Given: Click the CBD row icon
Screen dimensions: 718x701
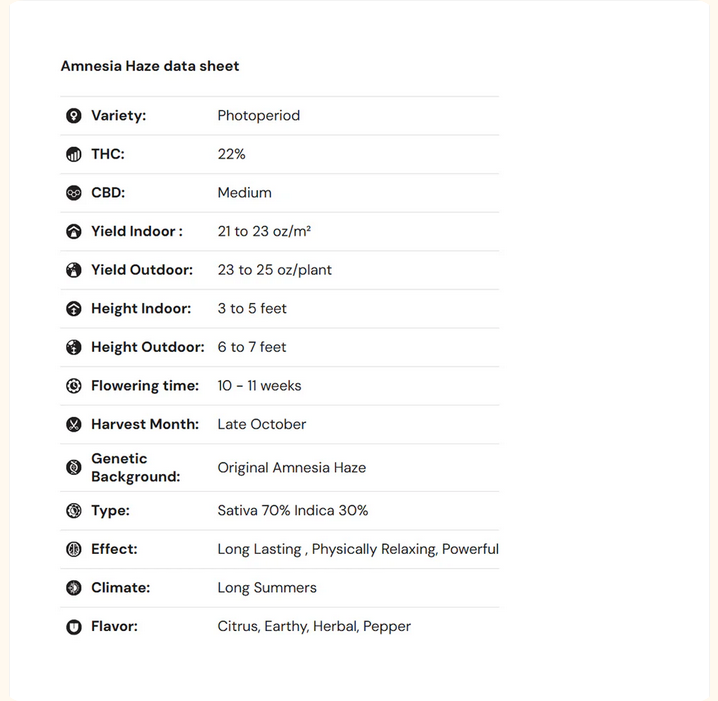Looking at the screenshot, I should click(73, 193).
